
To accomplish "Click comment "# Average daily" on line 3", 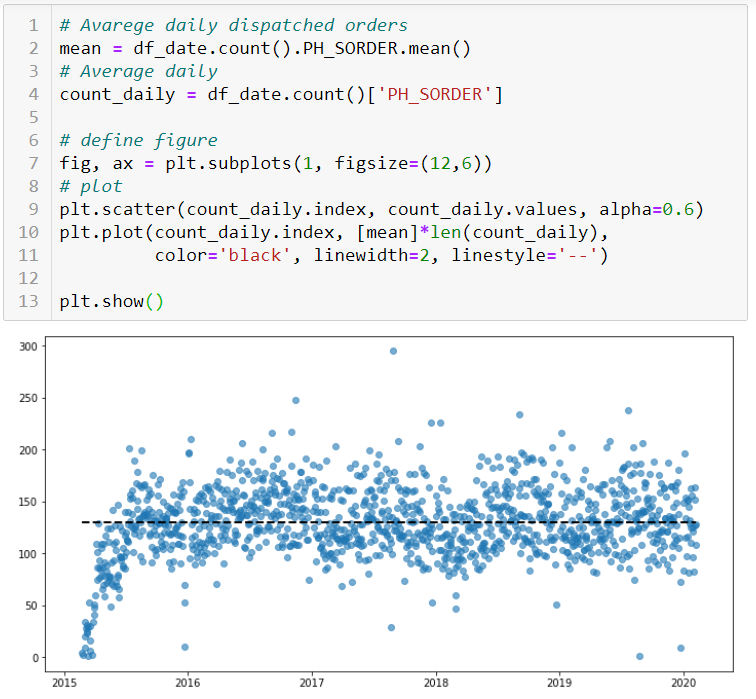I will tap(138, 71).
